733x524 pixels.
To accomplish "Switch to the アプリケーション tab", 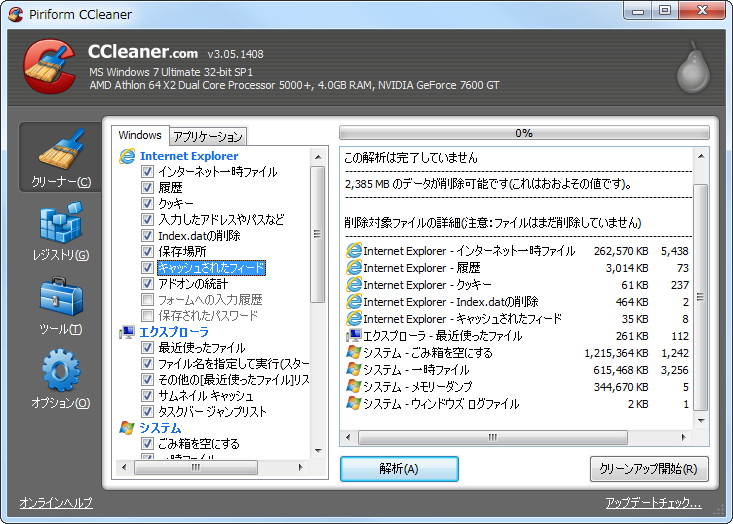I will 208,136.
